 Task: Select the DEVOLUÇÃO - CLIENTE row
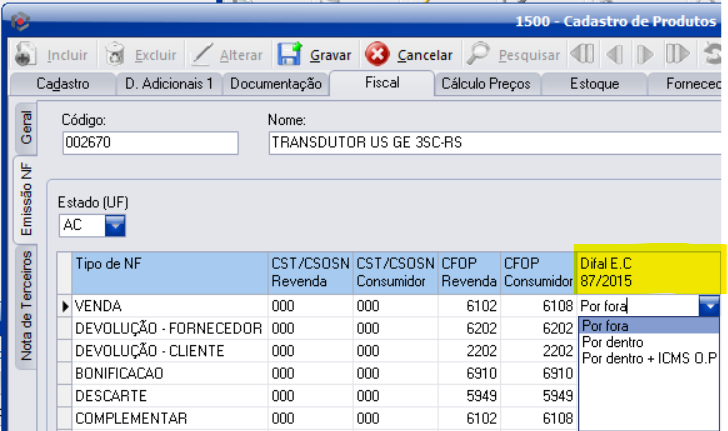[x=150, y=351]
